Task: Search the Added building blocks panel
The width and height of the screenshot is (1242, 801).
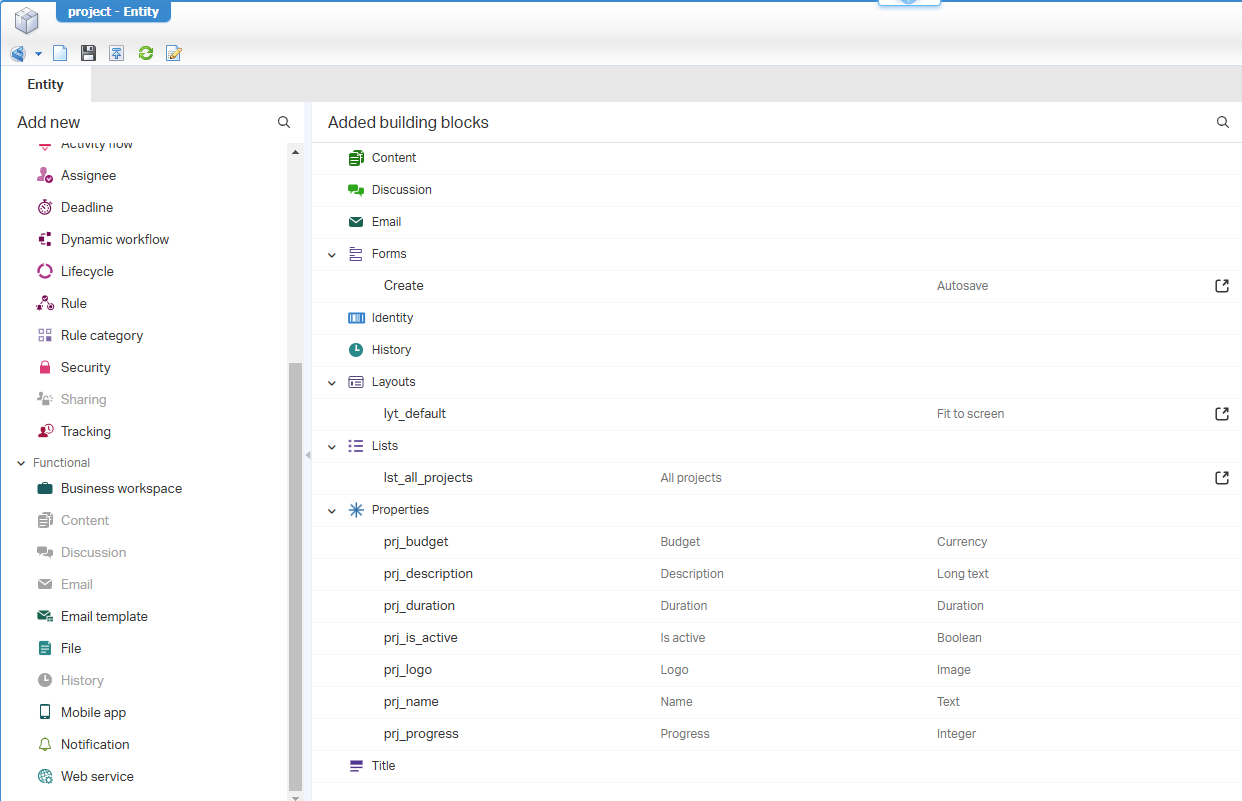Action: [x=1222, y=122]
